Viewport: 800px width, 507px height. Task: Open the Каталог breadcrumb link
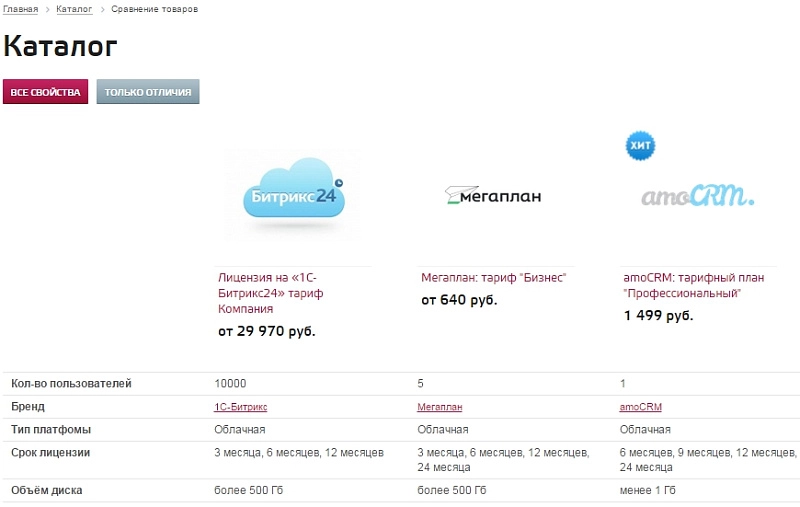pyautogui.click(x=74, y=9)
